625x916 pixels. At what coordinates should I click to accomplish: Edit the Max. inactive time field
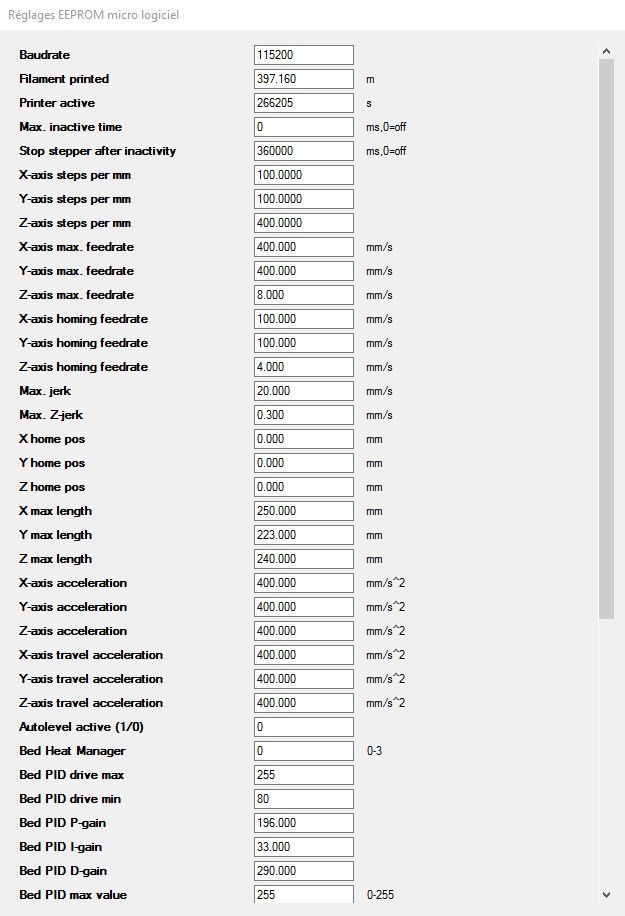point(304,127)
